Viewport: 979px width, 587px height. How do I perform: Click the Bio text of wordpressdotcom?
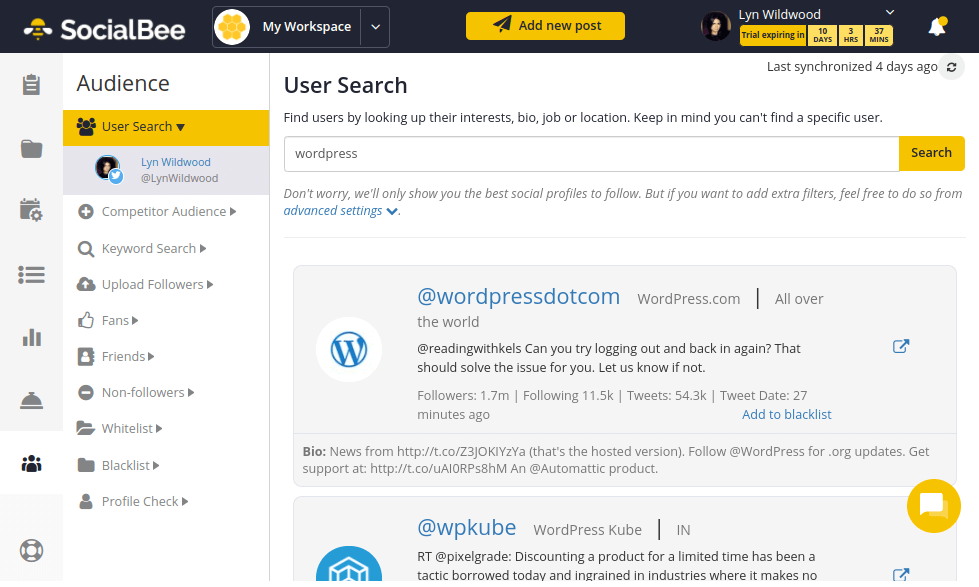coord(616,460)
